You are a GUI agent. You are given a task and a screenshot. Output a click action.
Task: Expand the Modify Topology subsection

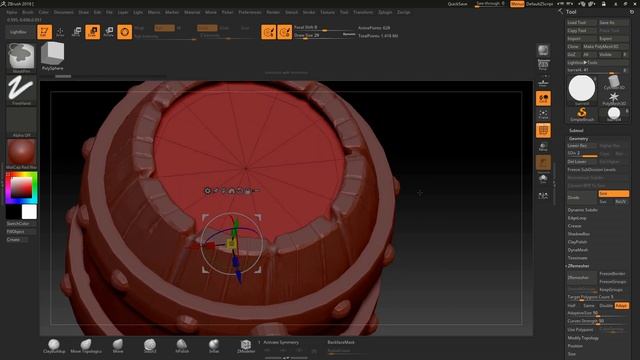tap(583, 338)
